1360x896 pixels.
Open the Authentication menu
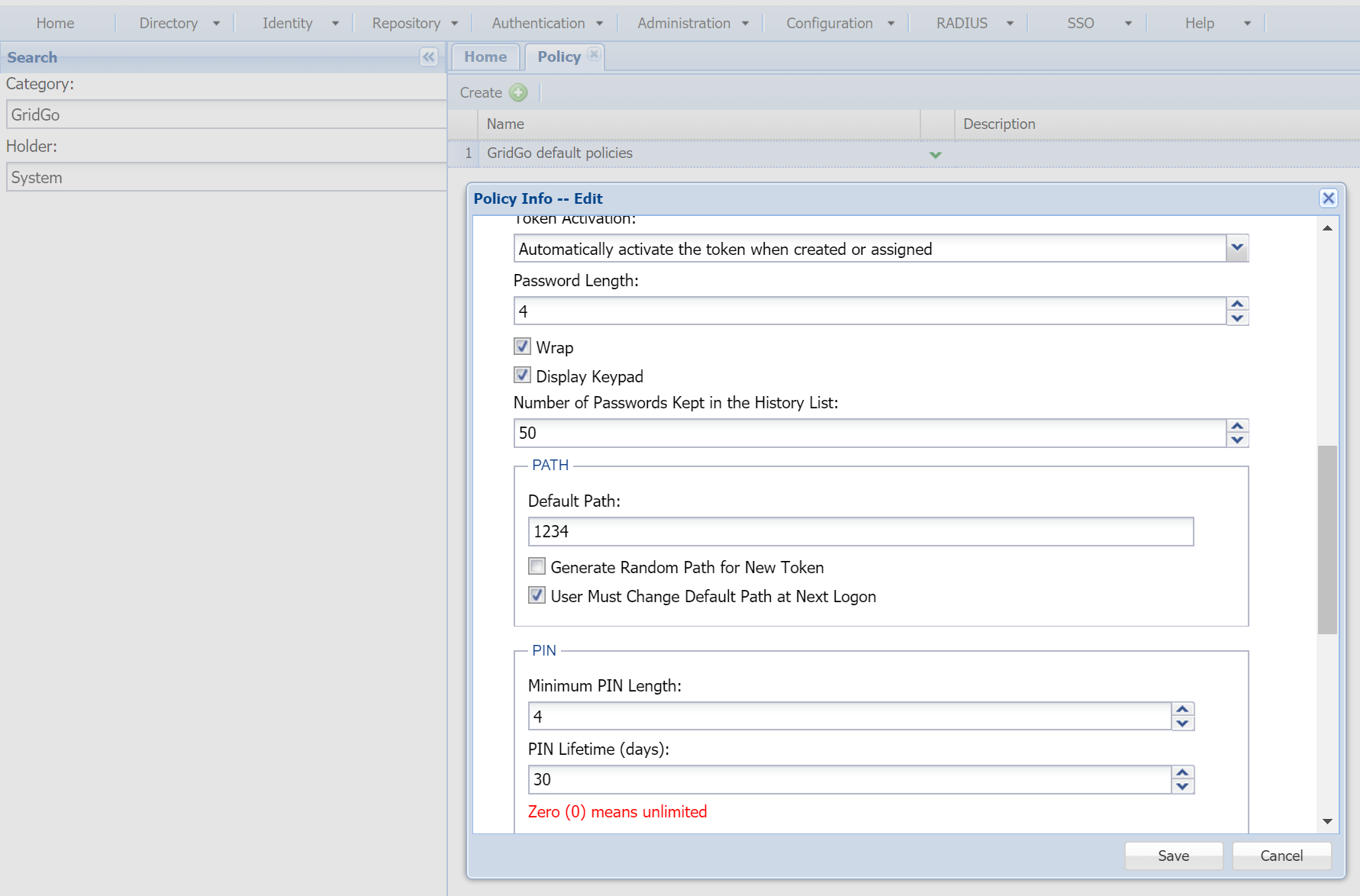point(546,24)
